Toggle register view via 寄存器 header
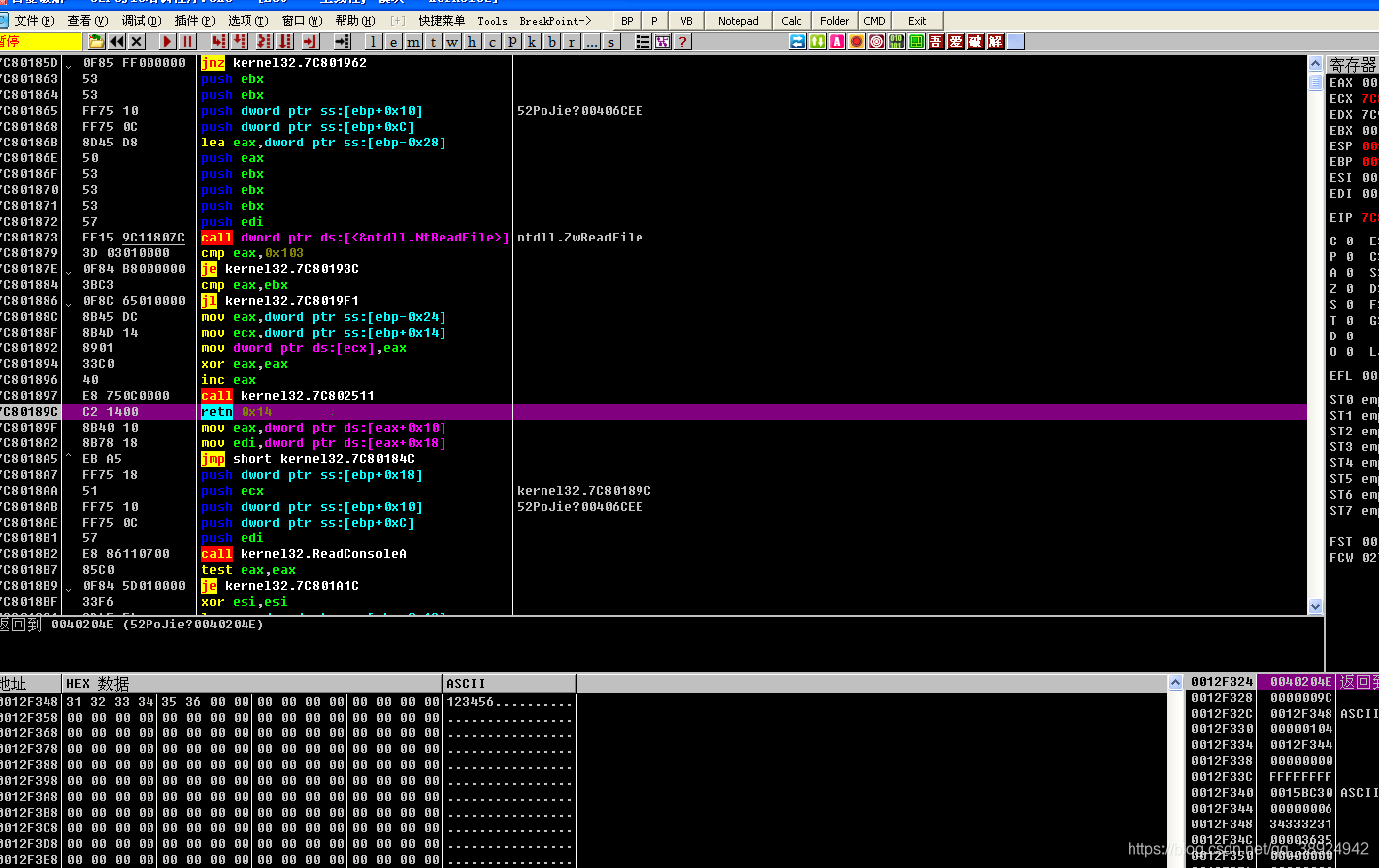Viewport: 1379px width, 868px height. tap(1353, 64)
